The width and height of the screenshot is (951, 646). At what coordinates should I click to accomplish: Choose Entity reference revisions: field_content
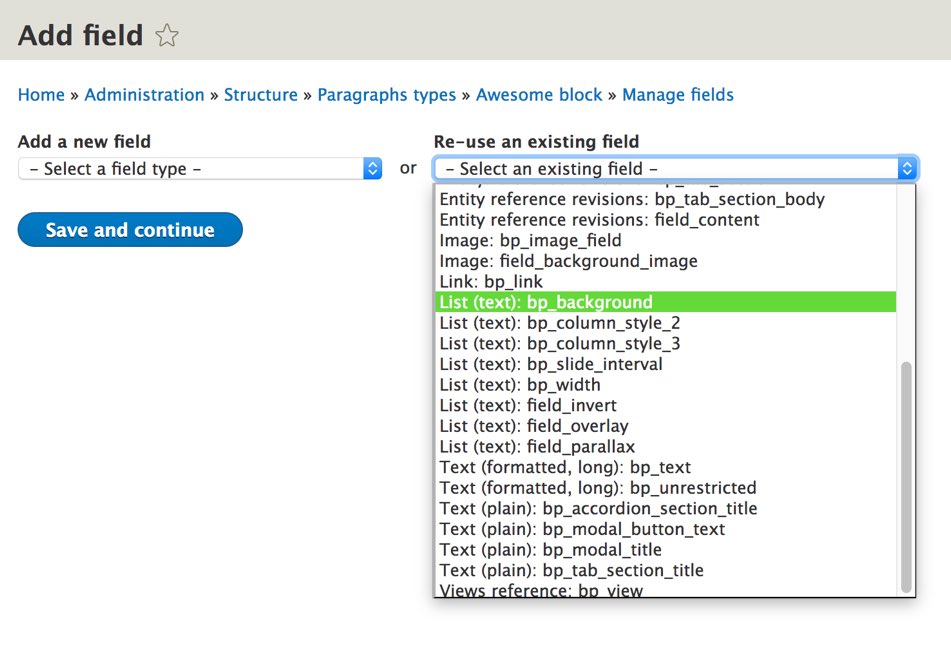(x=665, y=220)
